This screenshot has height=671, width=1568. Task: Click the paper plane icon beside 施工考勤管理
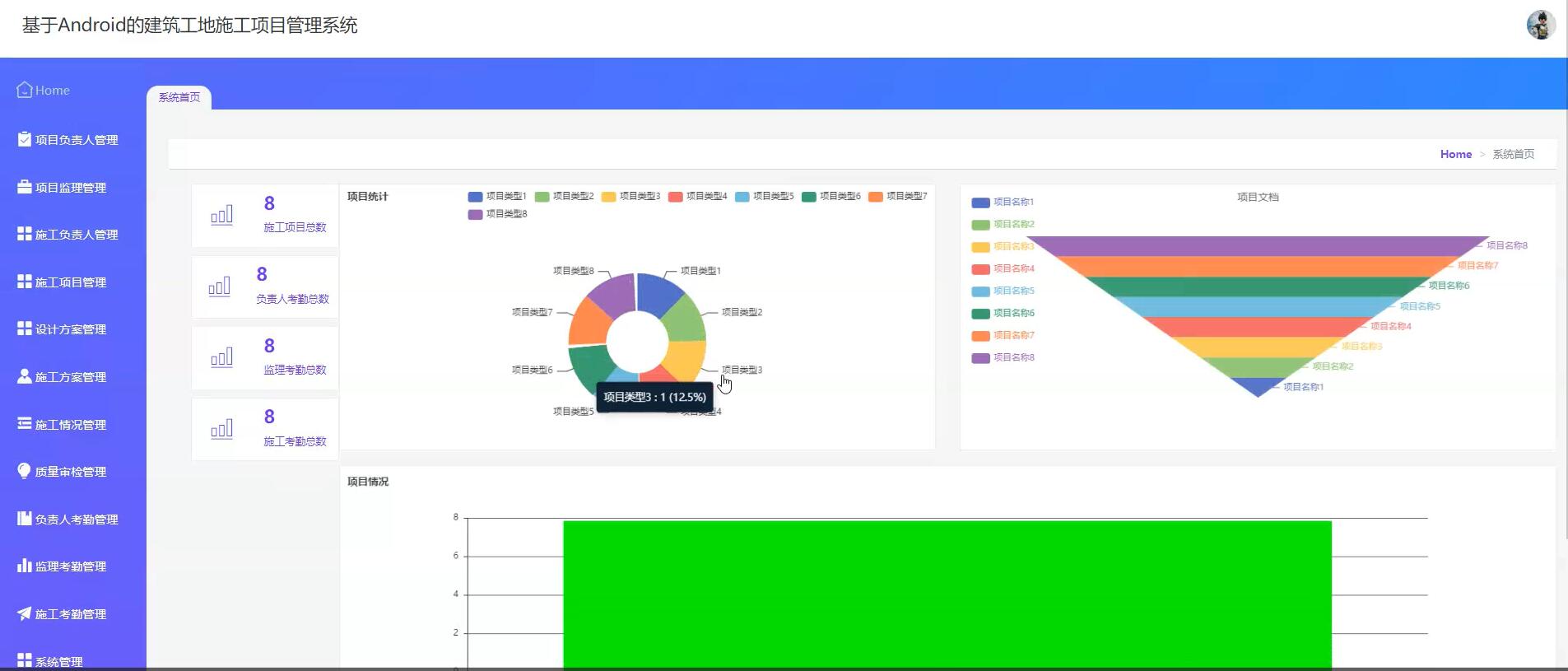click(25, 613)
